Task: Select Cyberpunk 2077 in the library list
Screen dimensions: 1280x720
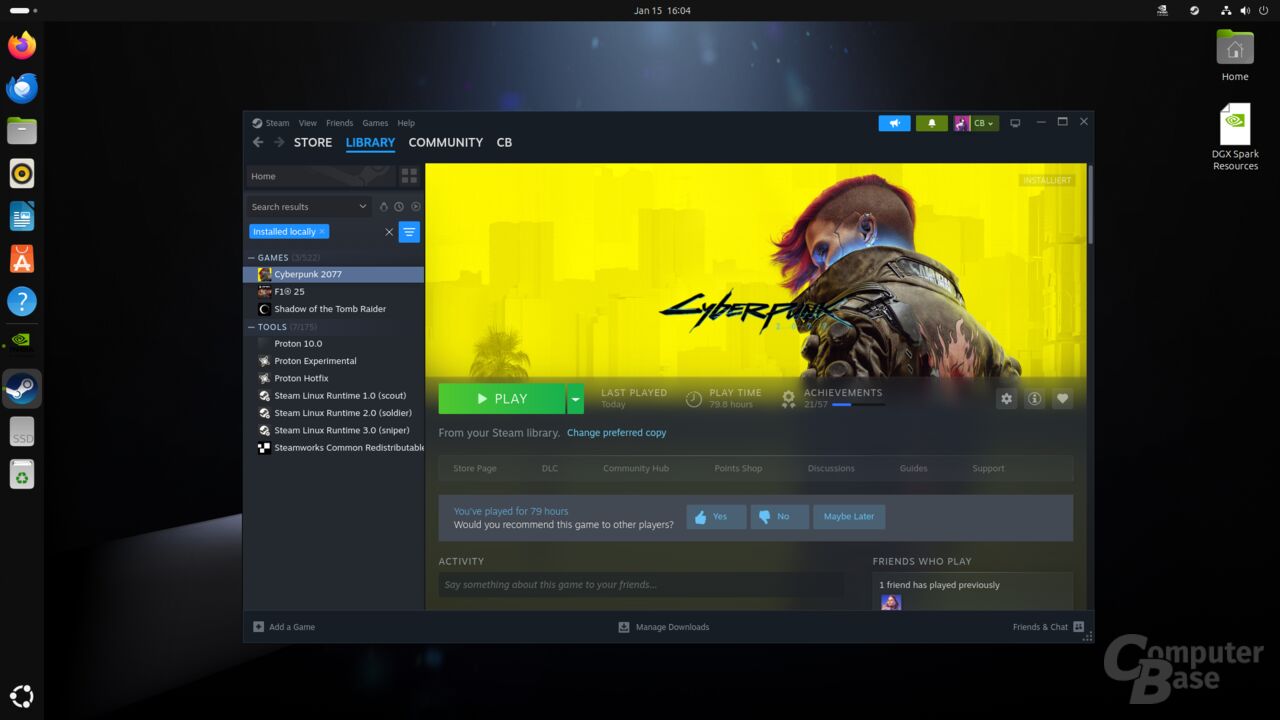Action: (334, 274)
